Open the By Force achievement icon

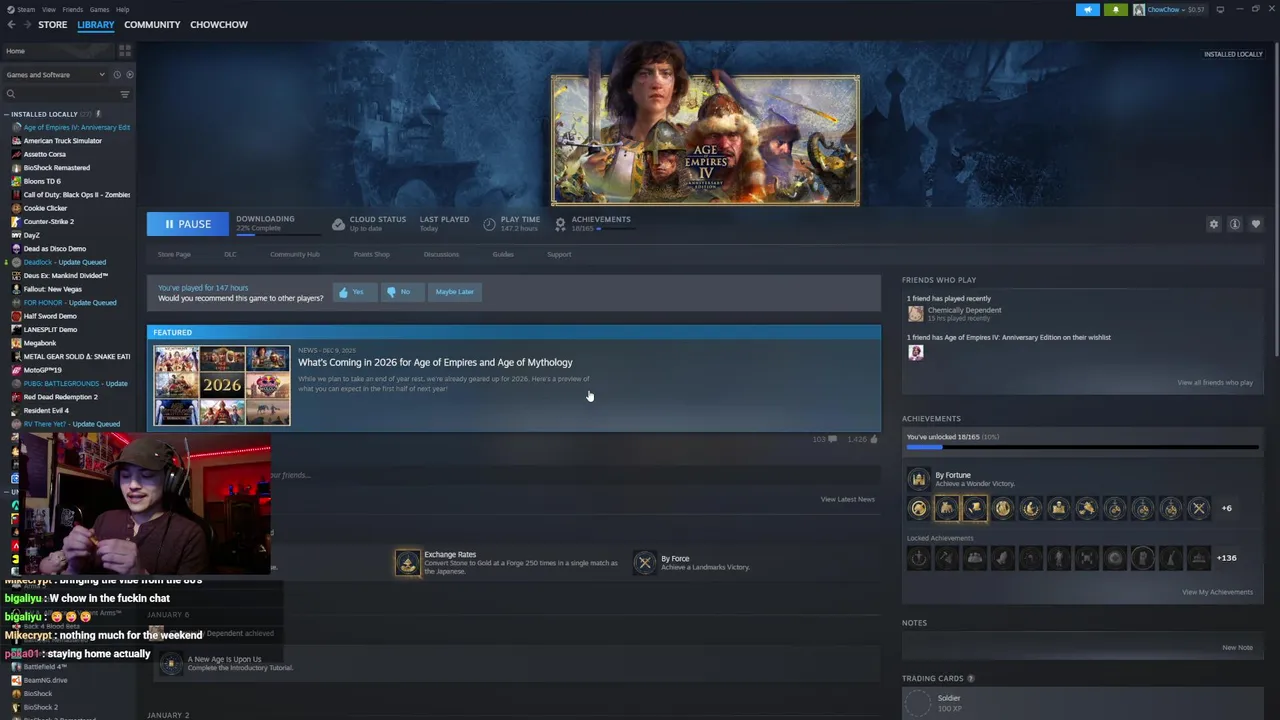(645, 563)
